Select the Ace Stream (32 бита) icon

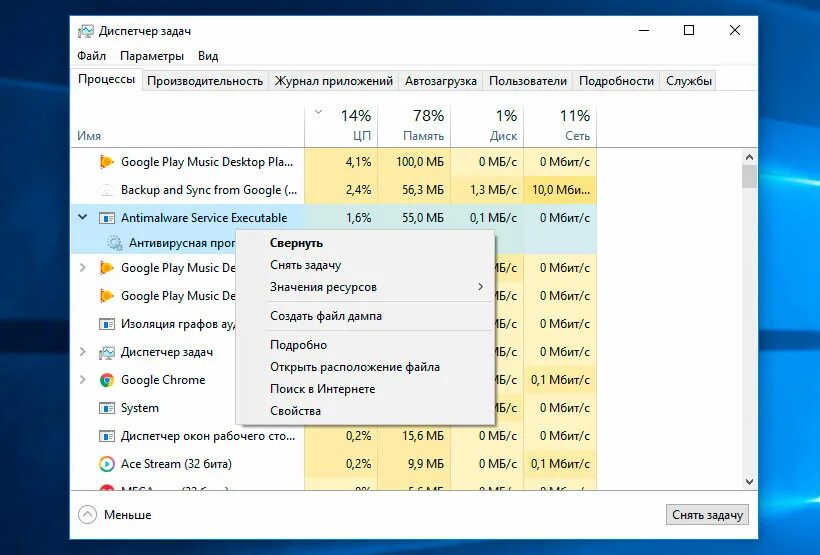tap(107, 464)
